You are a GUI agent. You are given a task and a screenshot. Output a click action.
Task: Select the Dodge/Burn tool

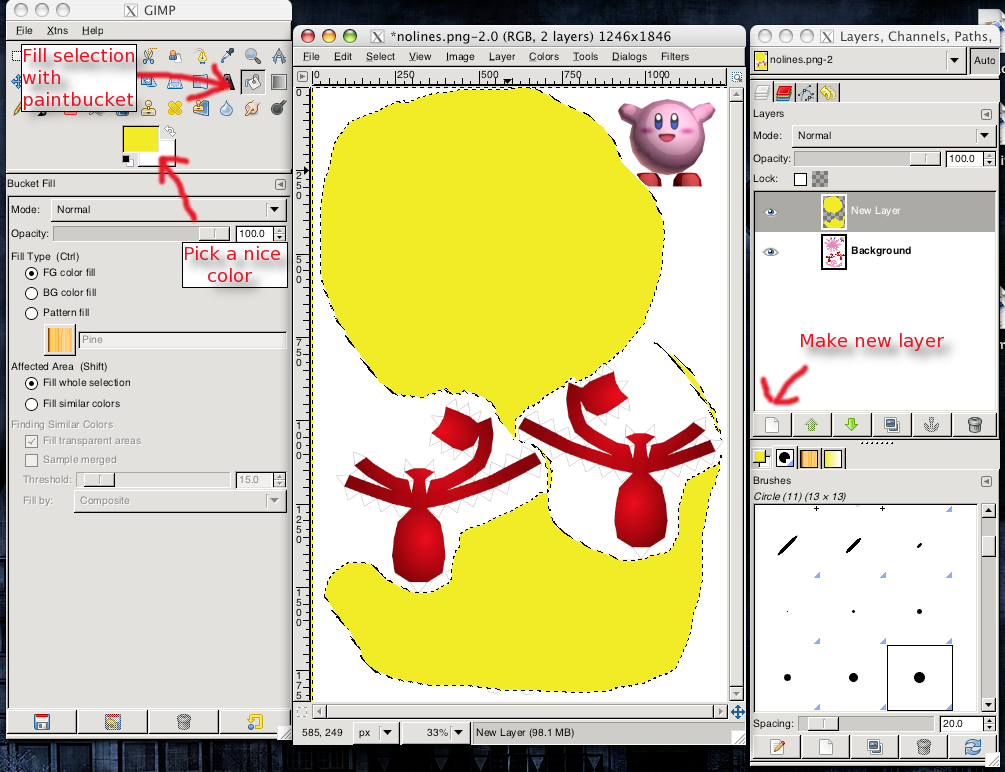click(x=278, y=108)
